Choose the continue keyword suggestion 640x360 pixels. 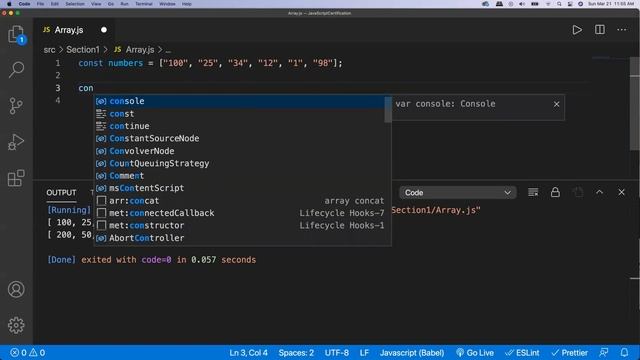[240, 126]
